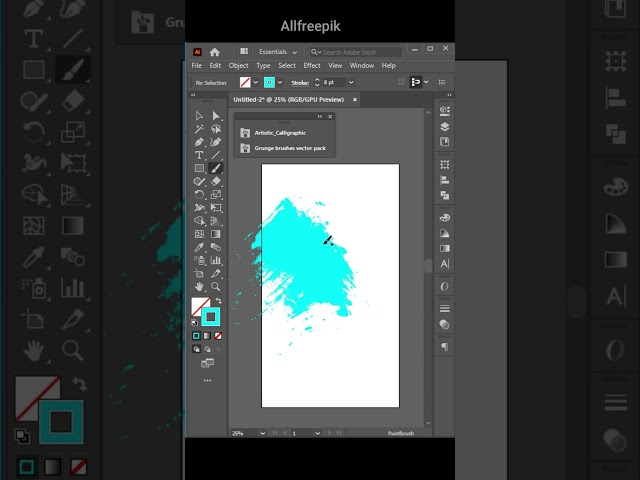Open the Object menu
The height and width of the screenshot is (480, 640).
238,66
